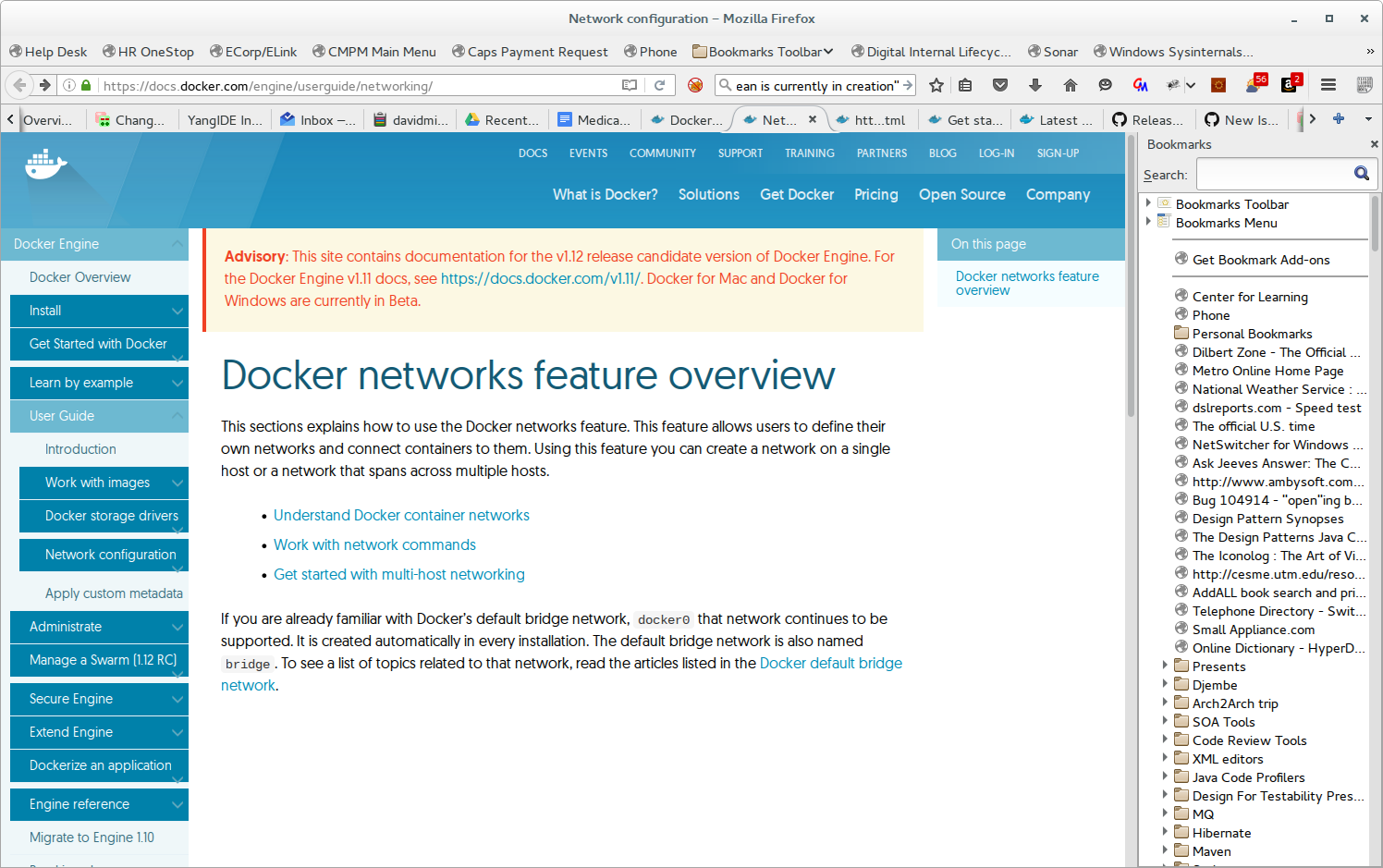Open Docker networks feature overview sidebar link
1383x868 pixels.
coord(1027,283)
